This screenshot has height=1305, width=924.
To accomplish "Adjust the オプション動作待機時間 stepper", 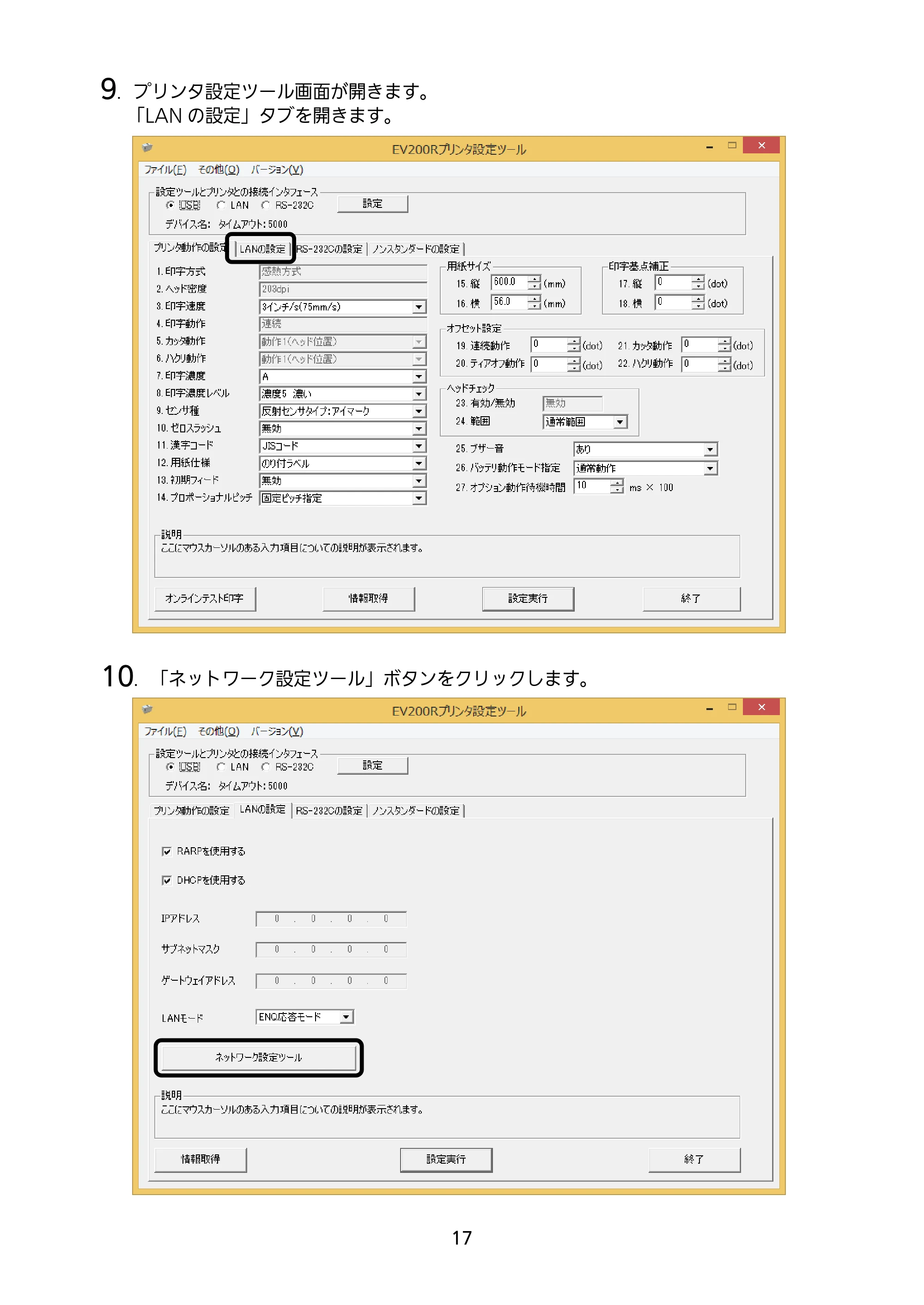I will pos(617,486).
